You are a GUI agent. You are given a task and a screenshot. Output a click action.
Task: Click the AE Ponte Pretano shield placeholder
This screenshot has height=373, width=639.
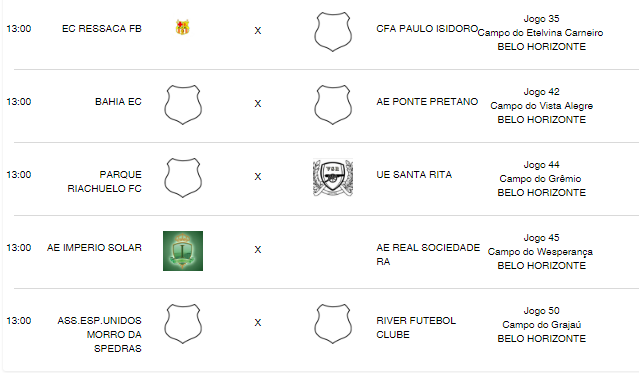click(x=333, y=105)
